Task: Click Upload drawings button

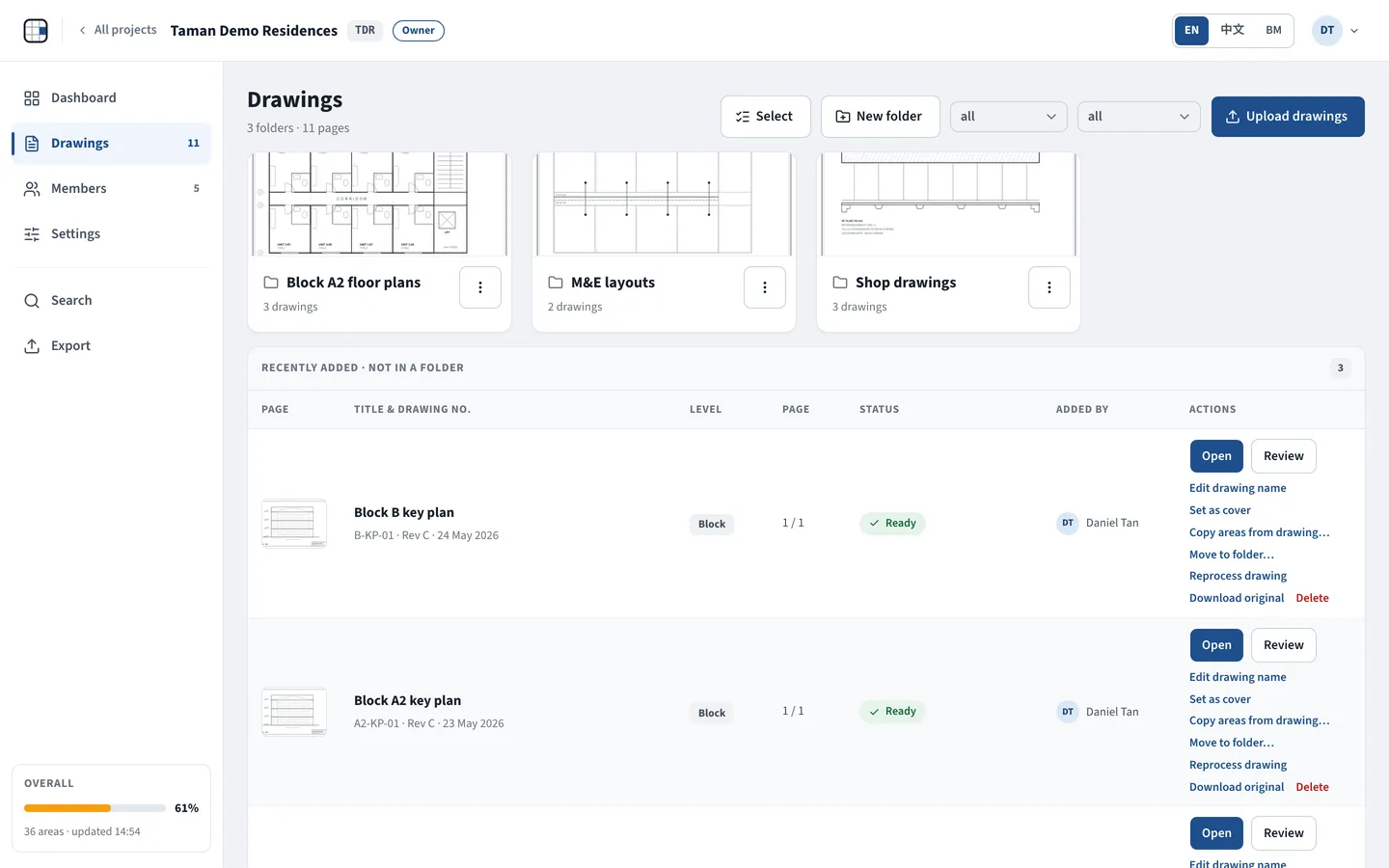Action: pyautogui.click(x=1288, y=117)
